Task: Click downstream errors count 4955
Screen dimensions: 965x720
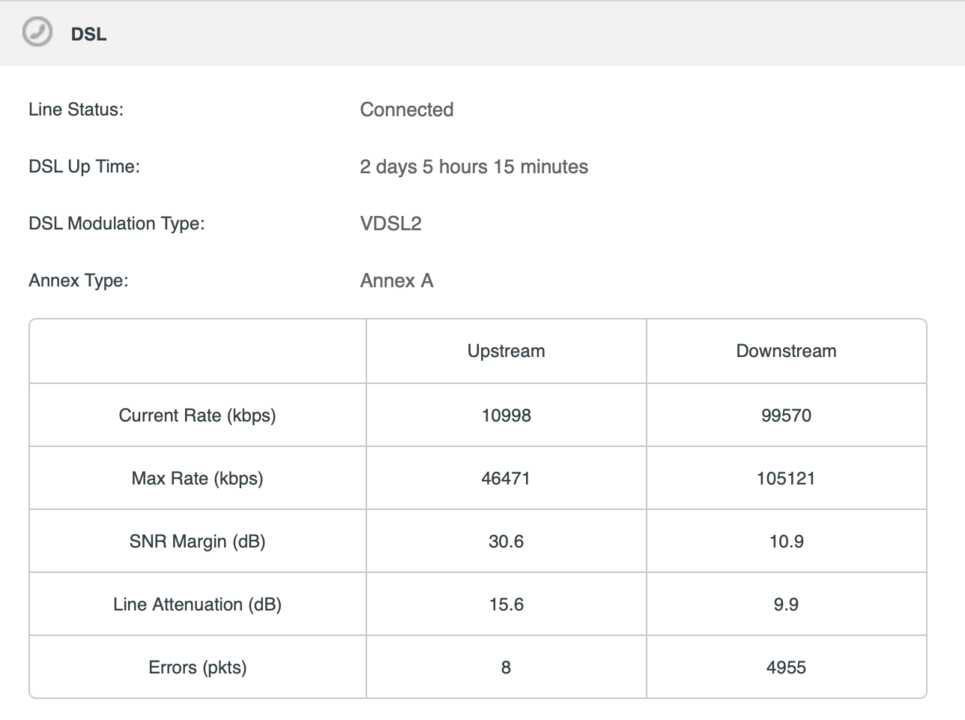Action: [x=786, y=668]
